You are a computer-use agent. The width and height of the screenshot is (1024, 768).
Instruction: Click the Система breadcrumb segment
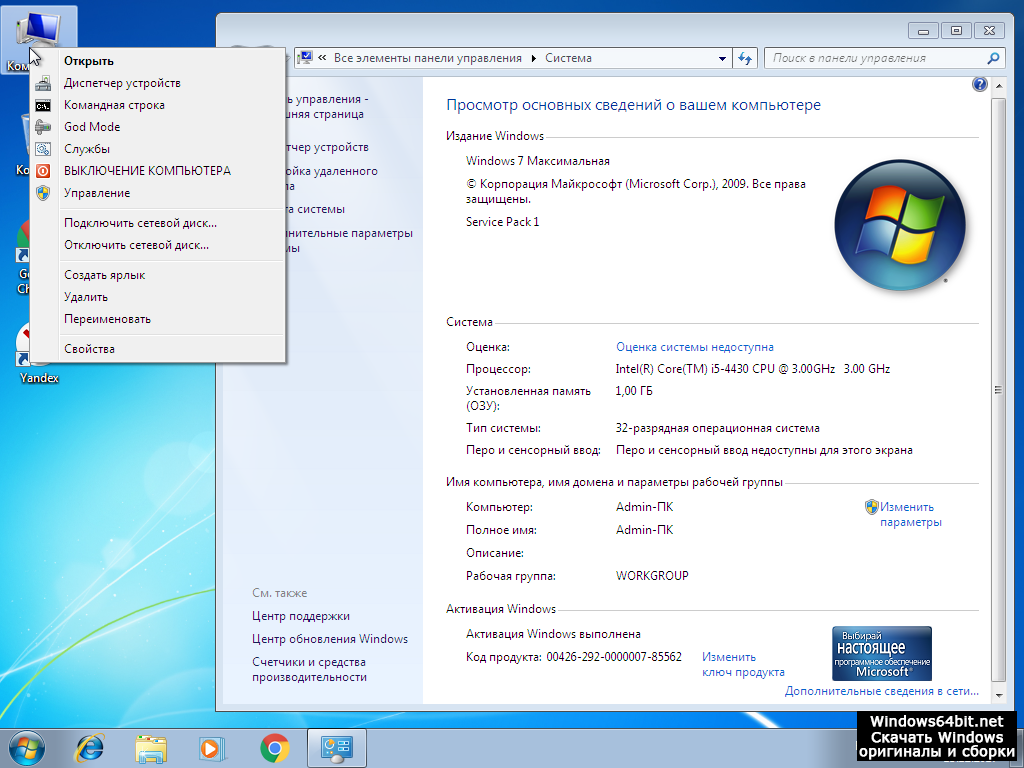click(x=568, y=58)
